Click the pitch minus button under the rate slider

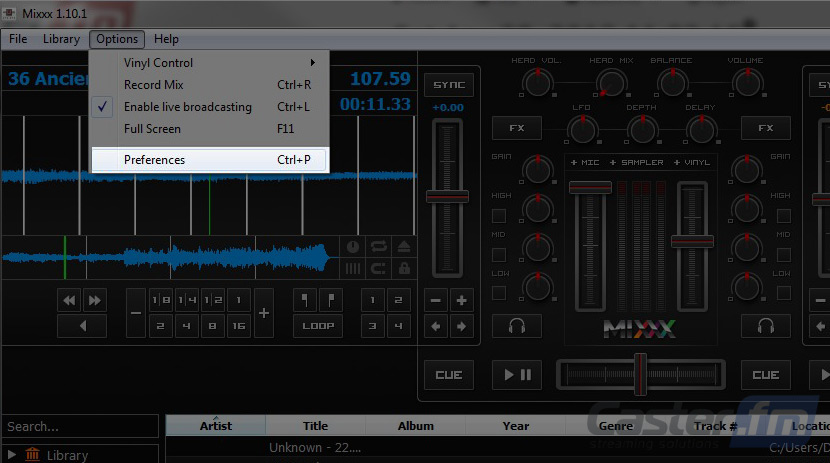coord(436,301)
